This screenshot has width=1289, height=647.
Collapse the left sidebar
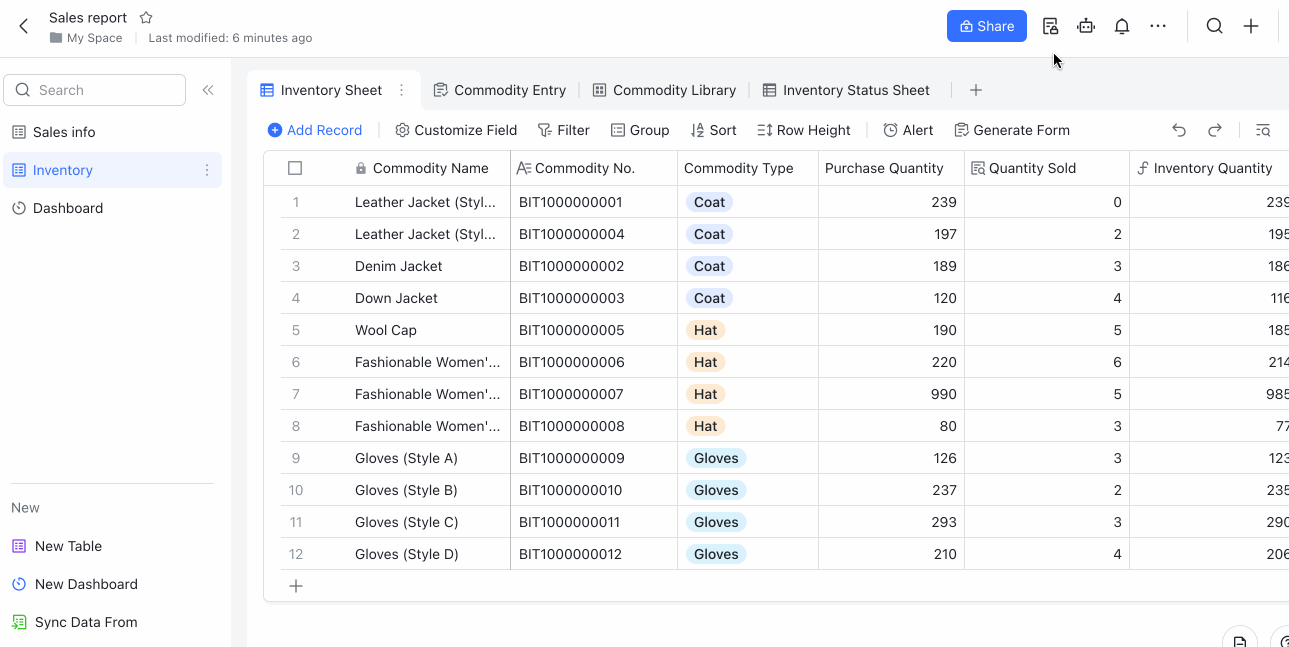point(208,89)
